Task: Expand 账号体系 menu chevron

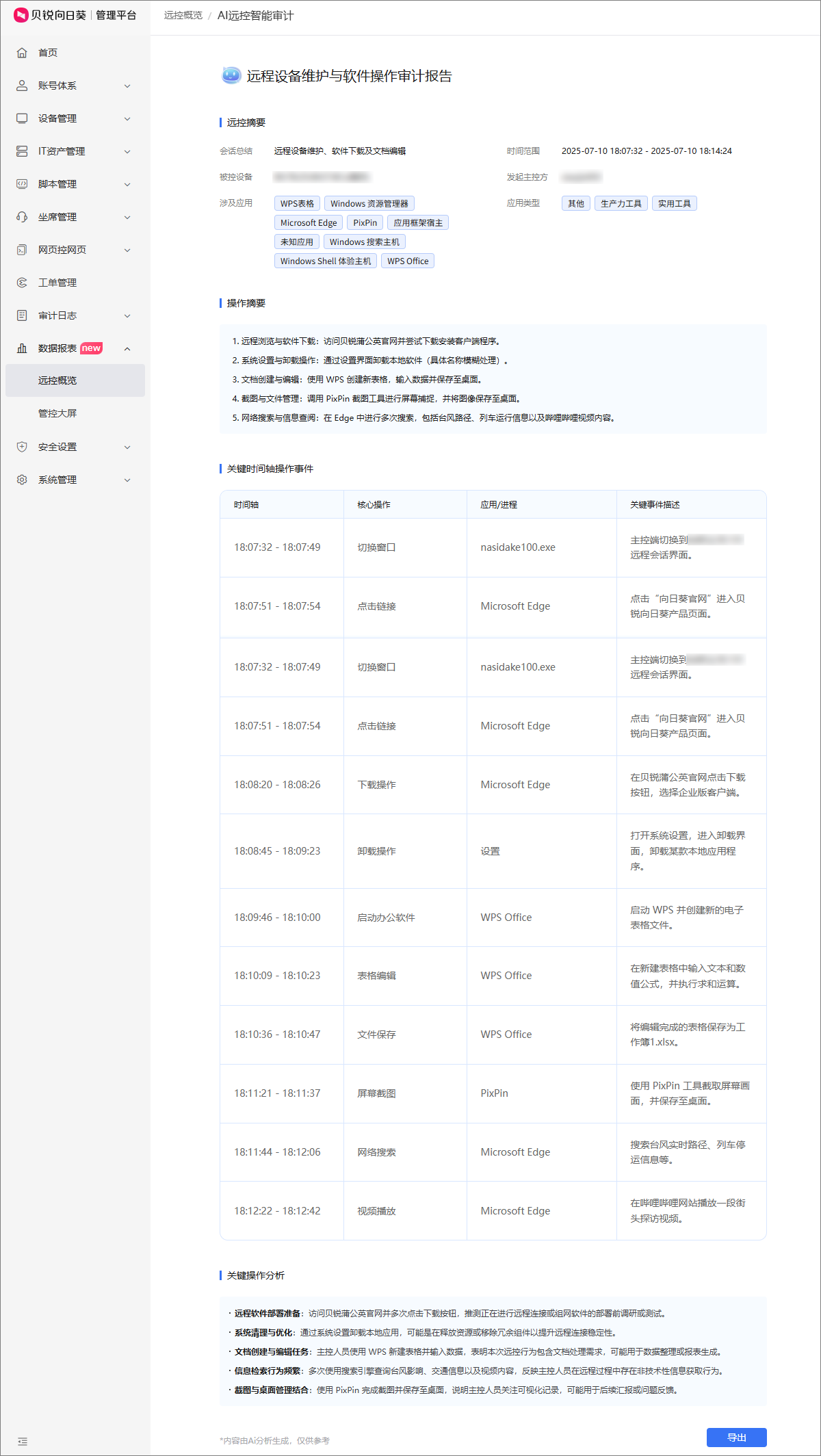Action: point(127,86)
